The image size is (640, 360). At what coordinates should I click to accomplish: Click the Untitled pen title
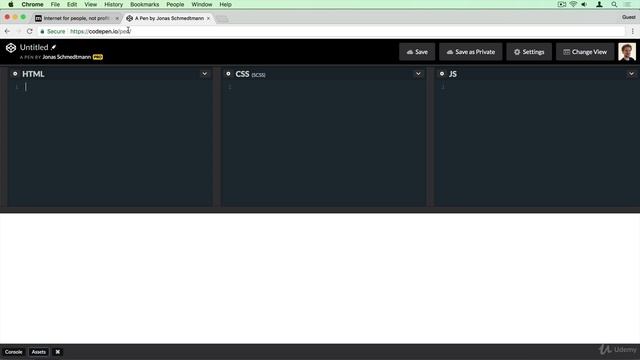(x=34, y=47)
